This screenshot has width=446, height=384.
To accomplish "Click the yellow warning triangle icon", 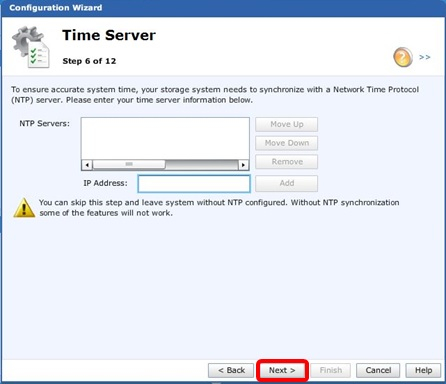I will [24, 208].
